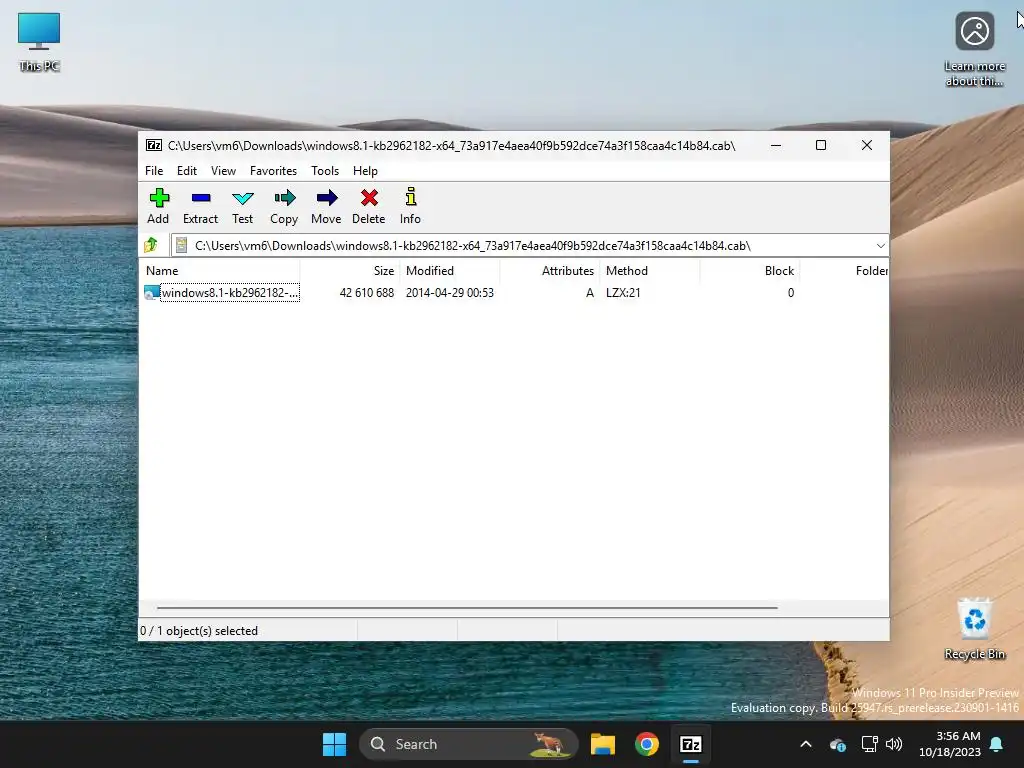The image size is (1024, 768).
Task: Expand the address path dropdown
Action: pyautogui.click(x=880, y=246)
